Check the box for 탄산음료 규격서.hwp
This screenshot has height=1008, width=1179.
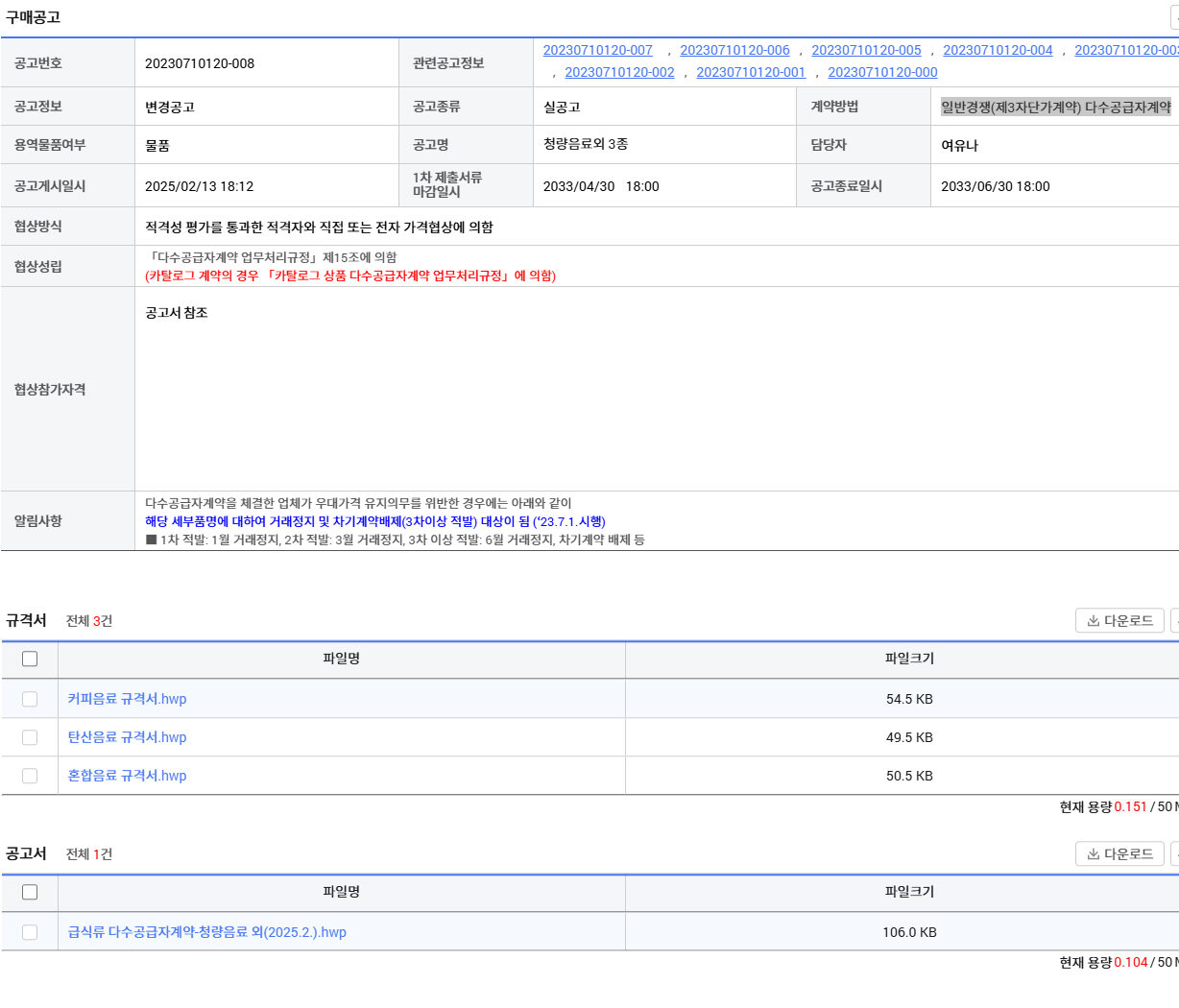pos(30,737)
